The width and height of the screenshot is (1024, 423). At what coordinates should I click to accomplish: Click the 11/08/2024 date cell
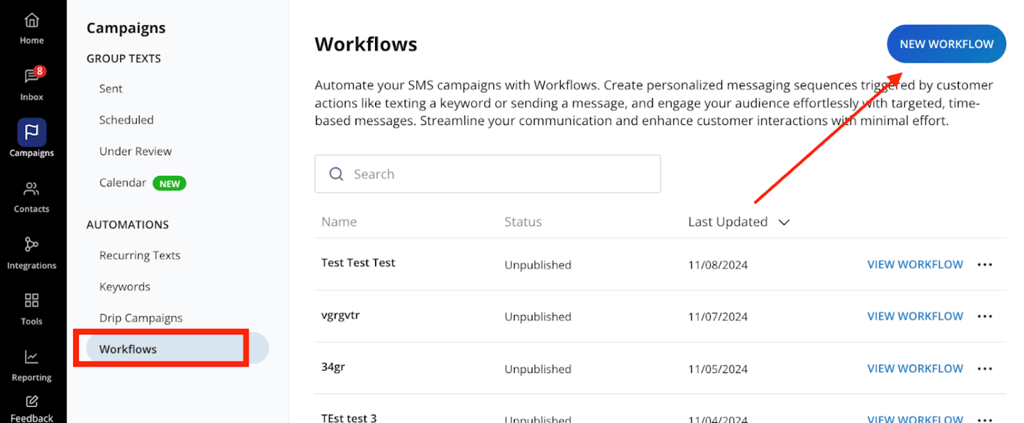click(x=718, y=265)
